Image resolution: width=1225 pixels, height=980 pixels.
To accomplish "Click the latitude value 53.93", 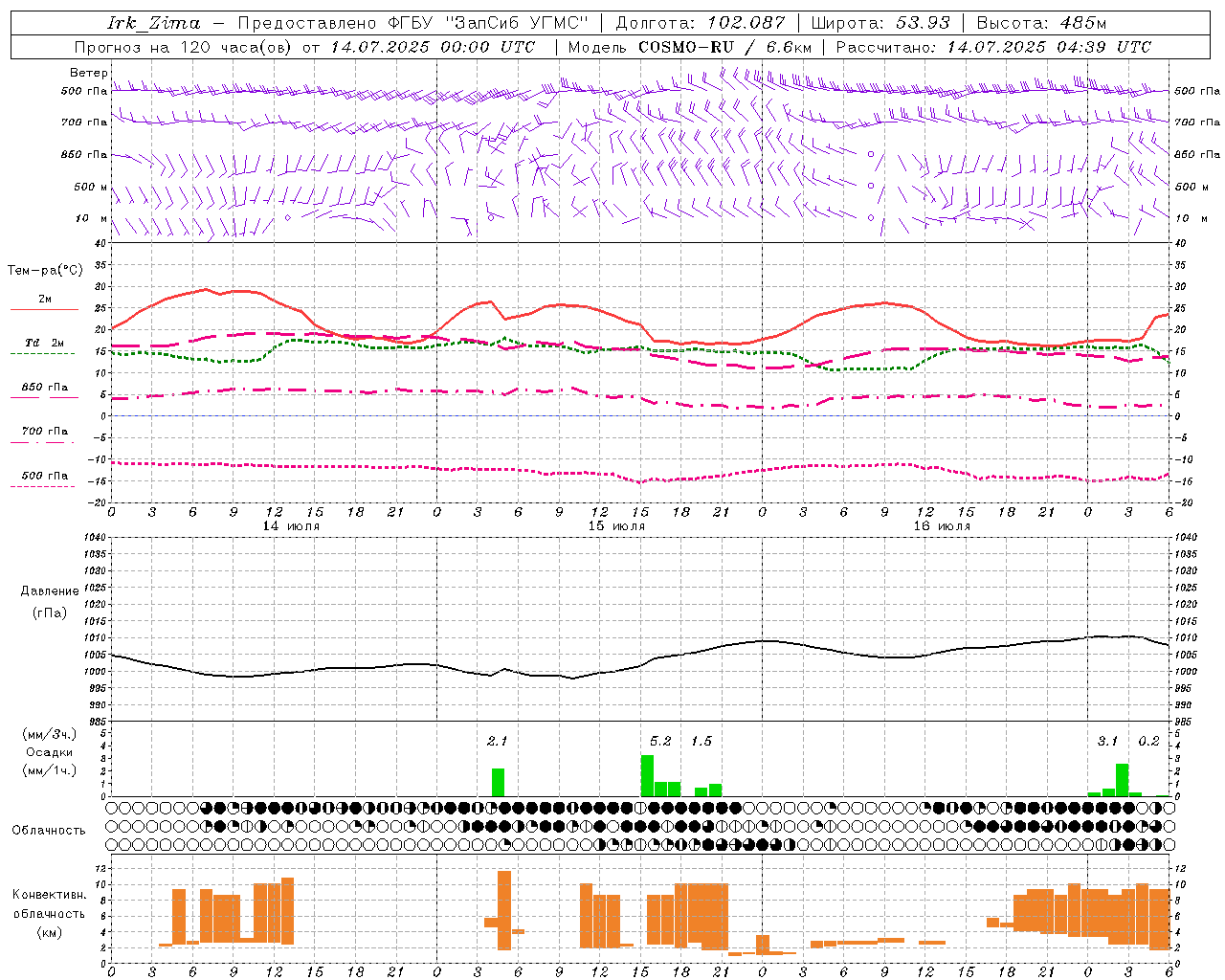I will click(x=923, y=23).
